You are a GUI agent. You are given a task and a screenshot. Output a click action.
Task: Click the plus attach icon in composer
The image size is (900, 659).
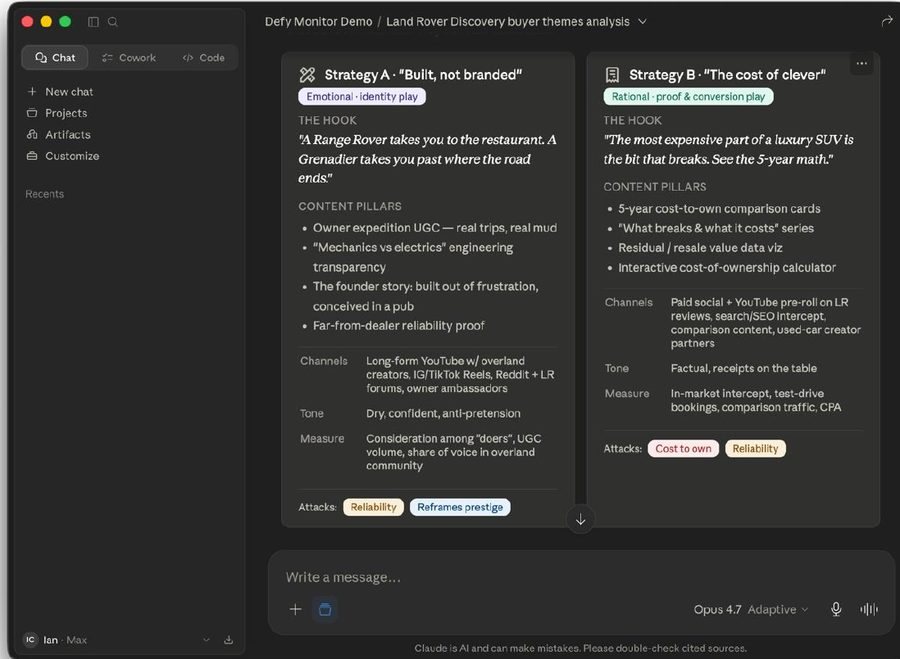tap(296, 609)
